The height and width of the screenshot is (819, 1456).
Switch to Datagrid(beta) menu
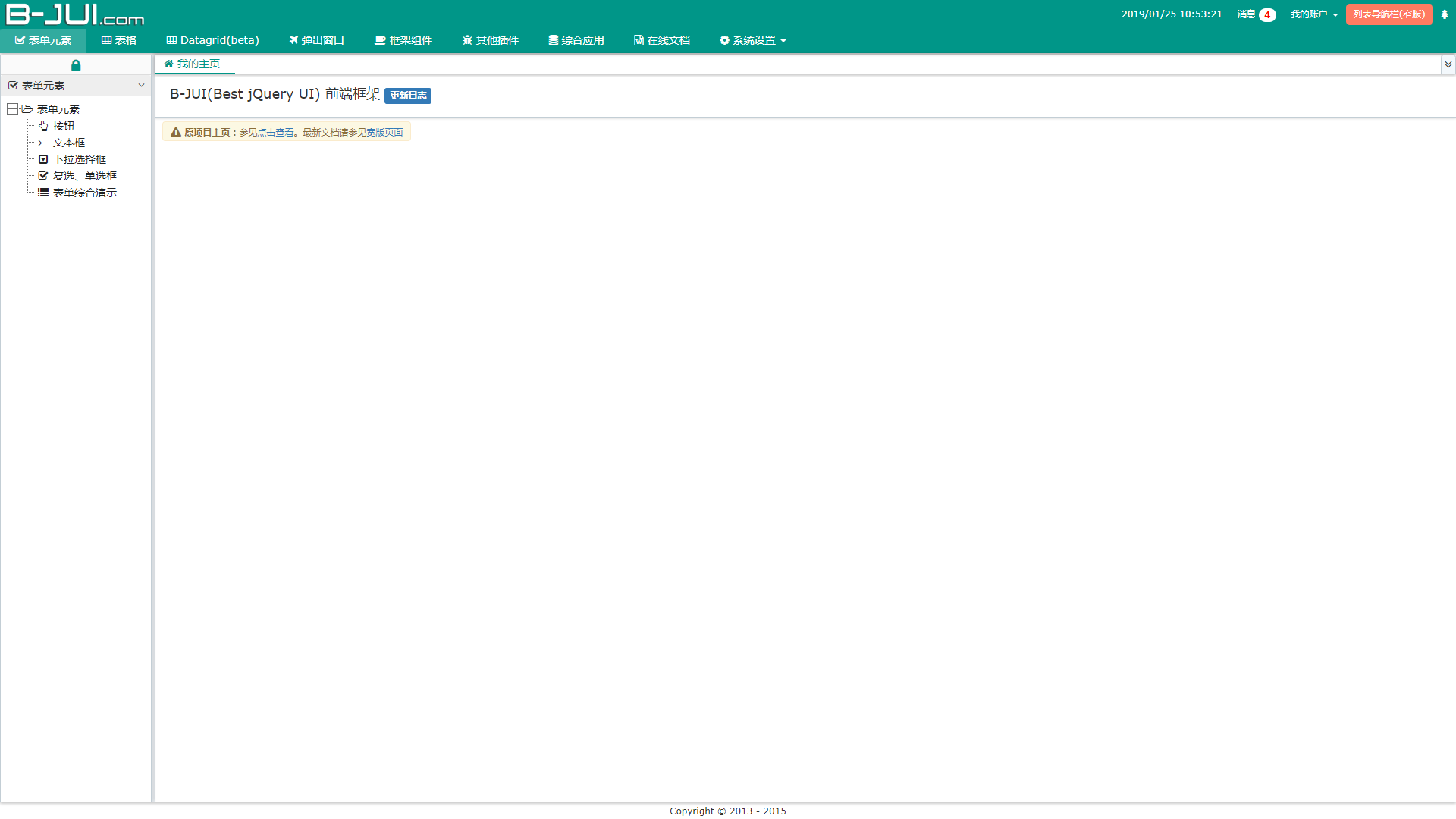213,40
